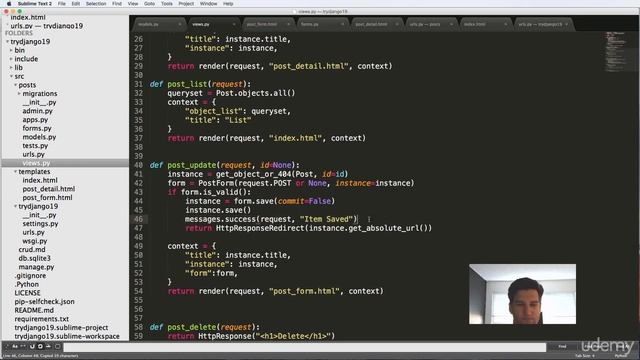Open db.sqlite3 in the sidebar
This screenshot has width=640, height=360.
(35, 258)
